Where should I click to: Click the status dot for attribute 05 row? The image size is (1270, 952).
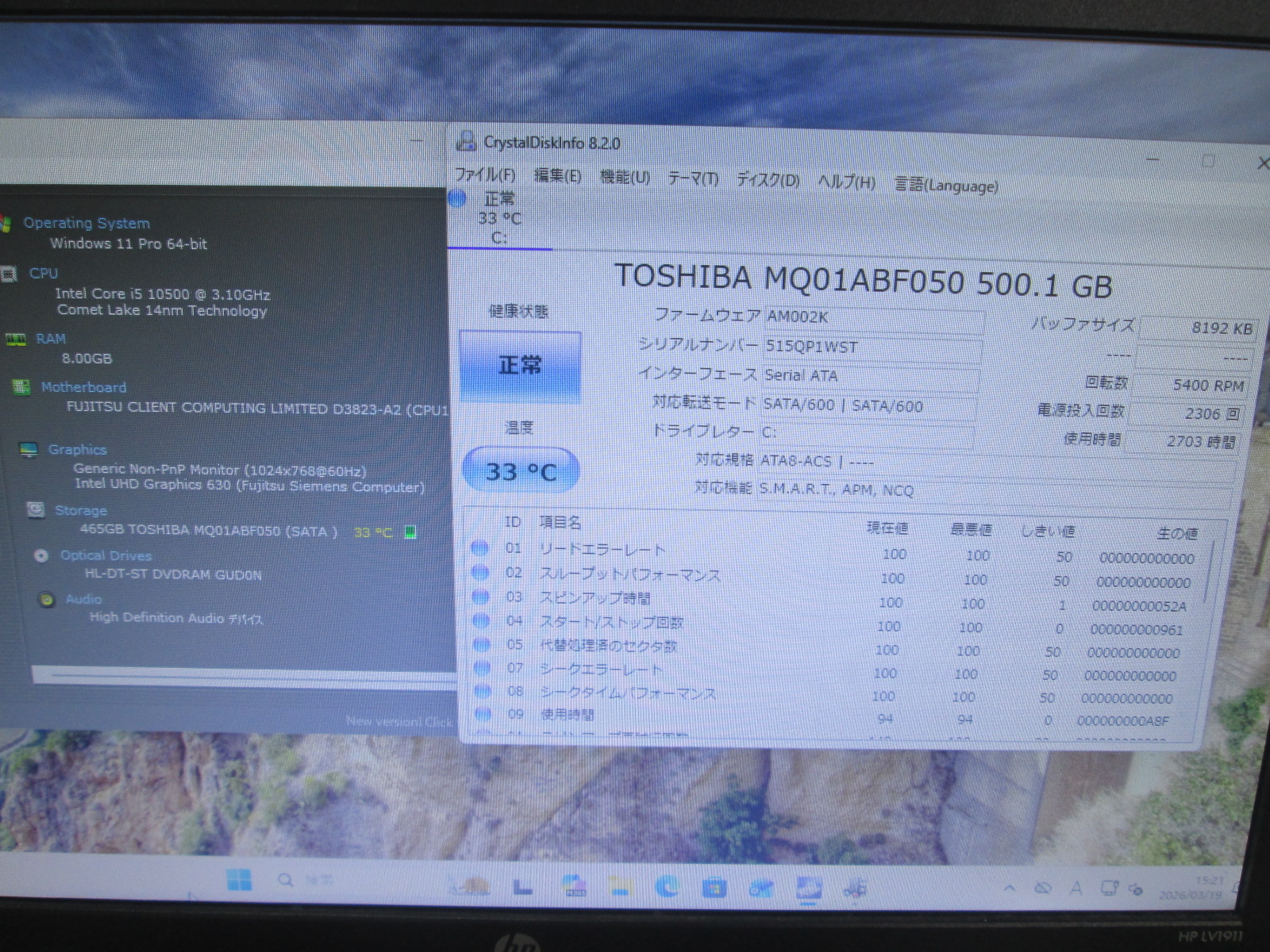480,644
